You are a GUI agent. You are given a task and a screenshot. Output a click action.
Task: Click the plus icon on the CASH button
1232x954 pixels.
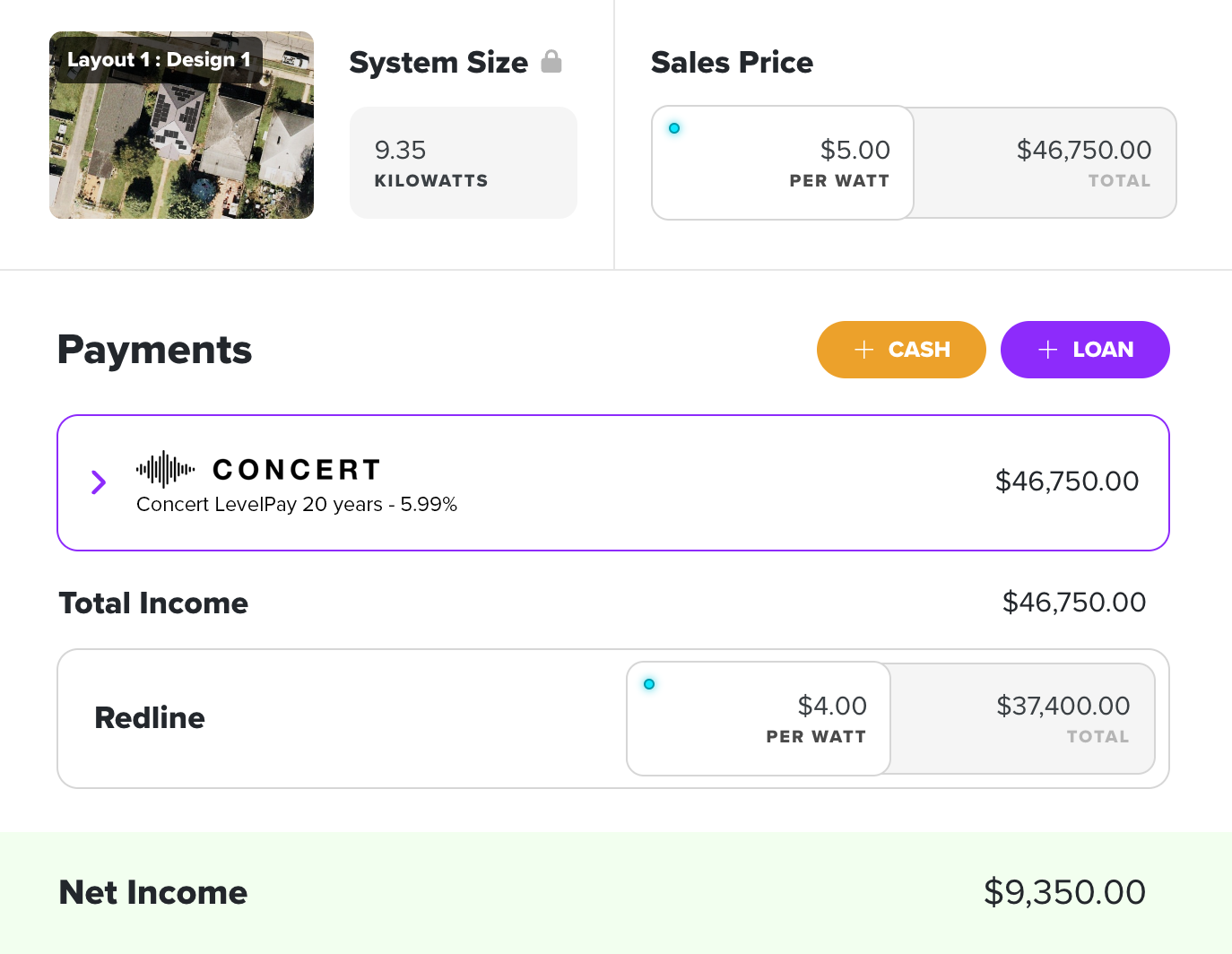click(x=864, y=350)
